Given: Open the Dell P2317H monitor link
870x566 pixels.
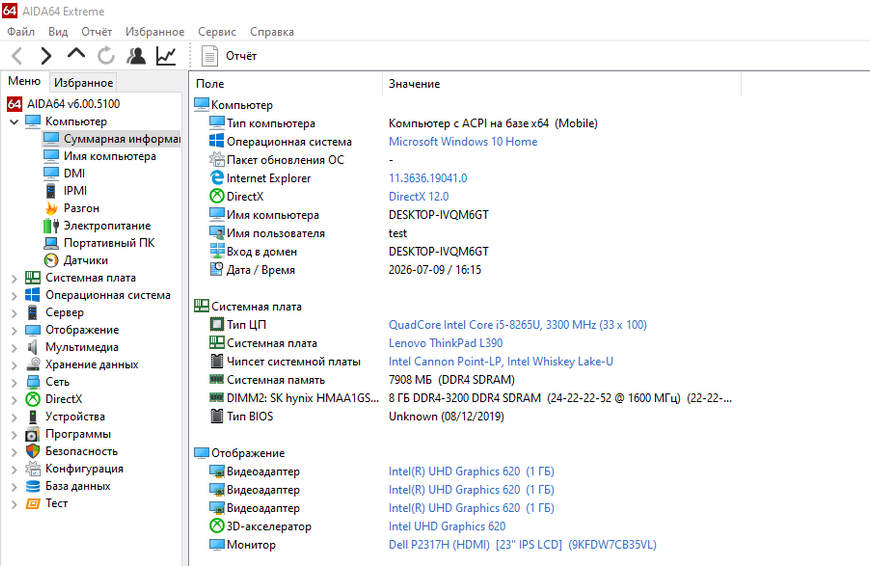Looking at the screenshot, I should (522, 544).
